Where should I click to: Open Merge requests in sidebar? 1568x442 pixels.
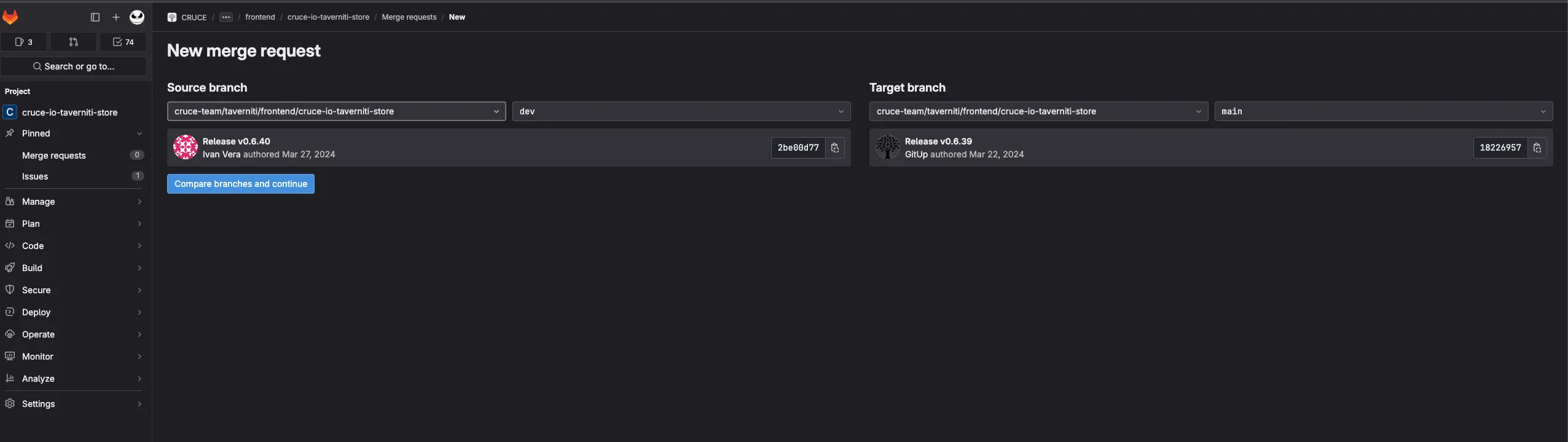74,156
